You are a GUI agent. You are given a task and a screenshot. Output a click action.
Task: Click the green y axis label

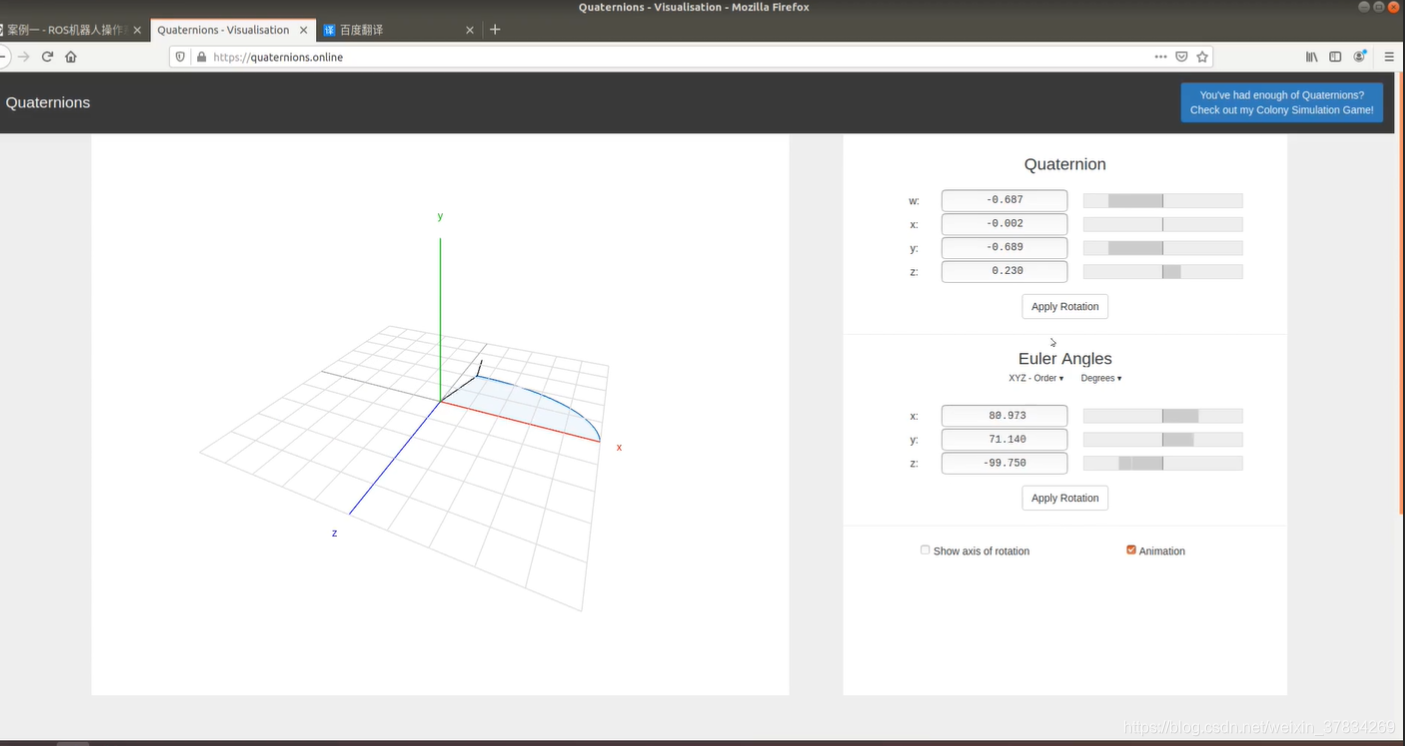click(440, 216)
